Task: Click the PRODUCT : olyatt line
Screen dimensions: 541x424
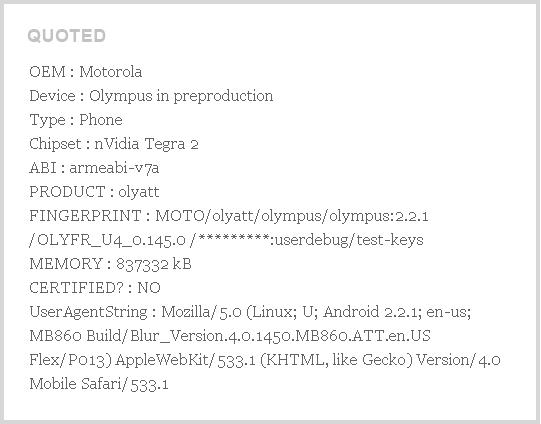Action: (94, 192)
